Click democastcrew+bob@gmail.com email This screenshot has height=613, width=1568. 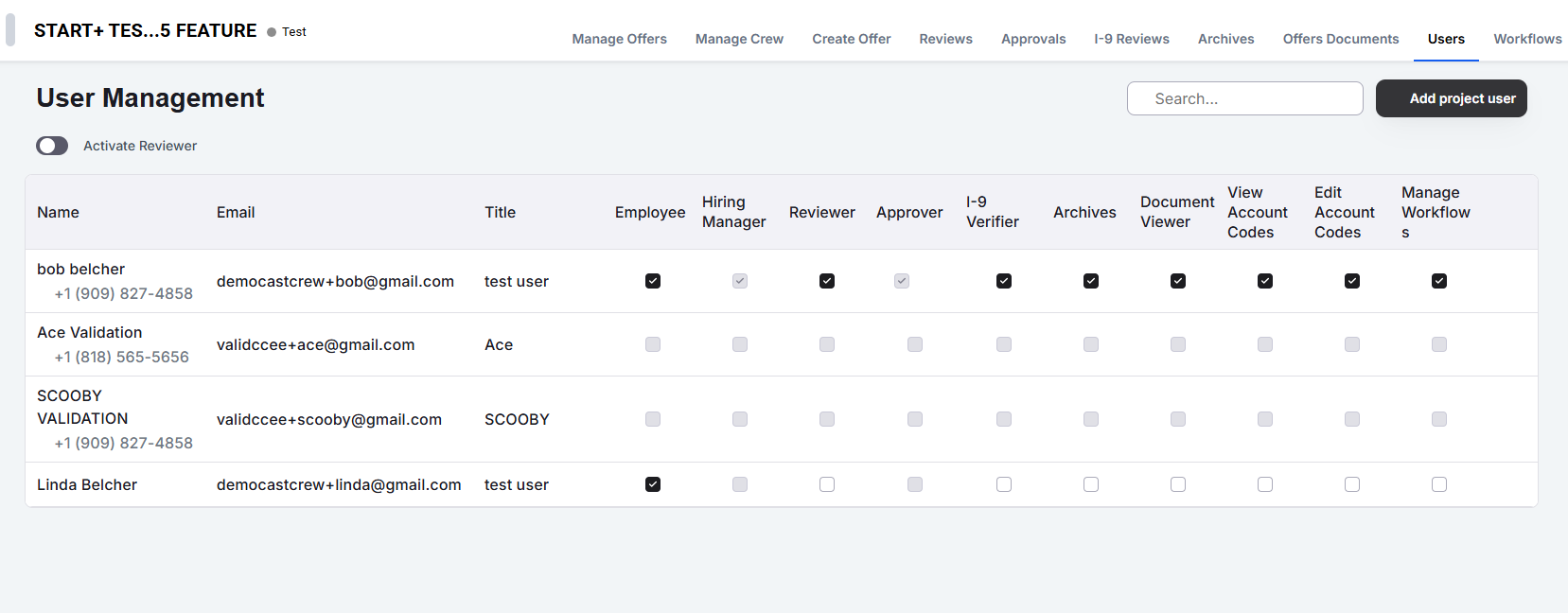point(335,281)
